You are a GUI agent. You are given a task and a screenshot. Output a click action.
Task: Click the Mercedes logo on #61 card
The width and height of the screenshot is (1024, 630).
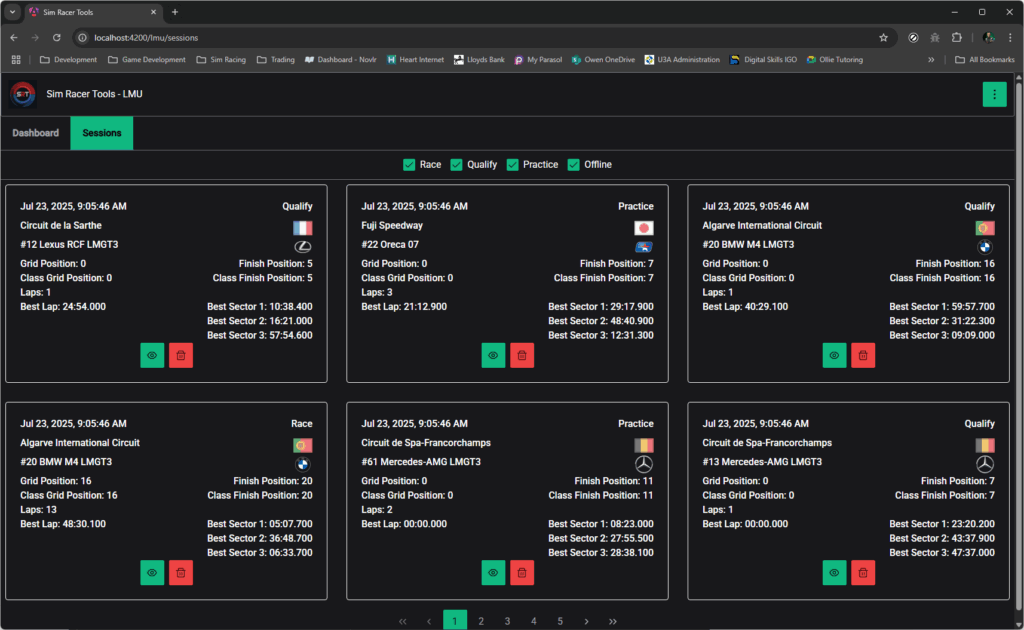[643, 464]
